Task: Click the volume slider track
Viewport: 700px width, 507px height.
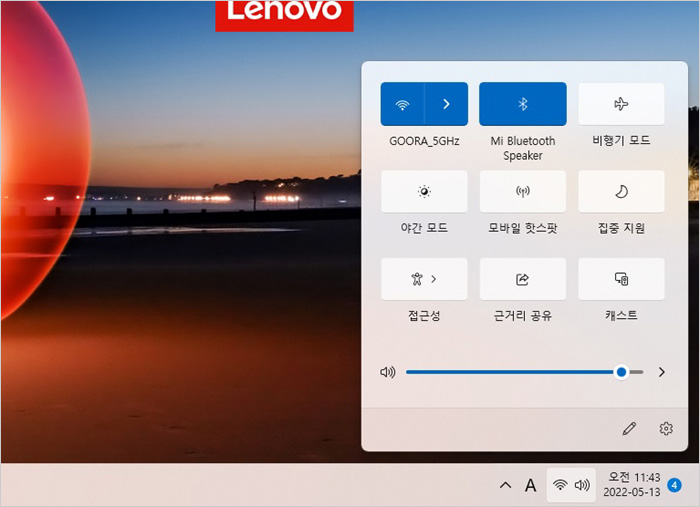Action: 510,372
